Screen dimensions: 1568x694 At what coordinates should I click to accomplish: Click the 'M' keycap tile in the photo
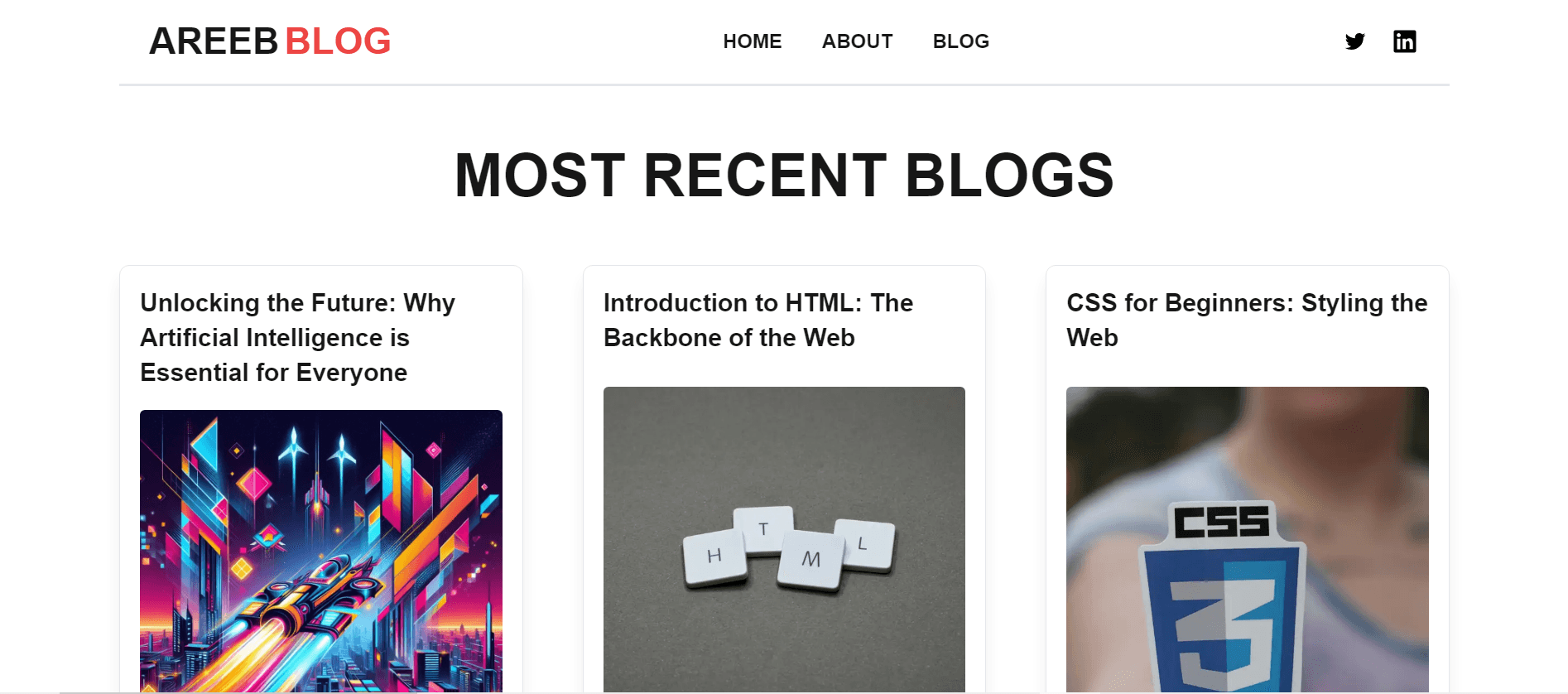810,560
